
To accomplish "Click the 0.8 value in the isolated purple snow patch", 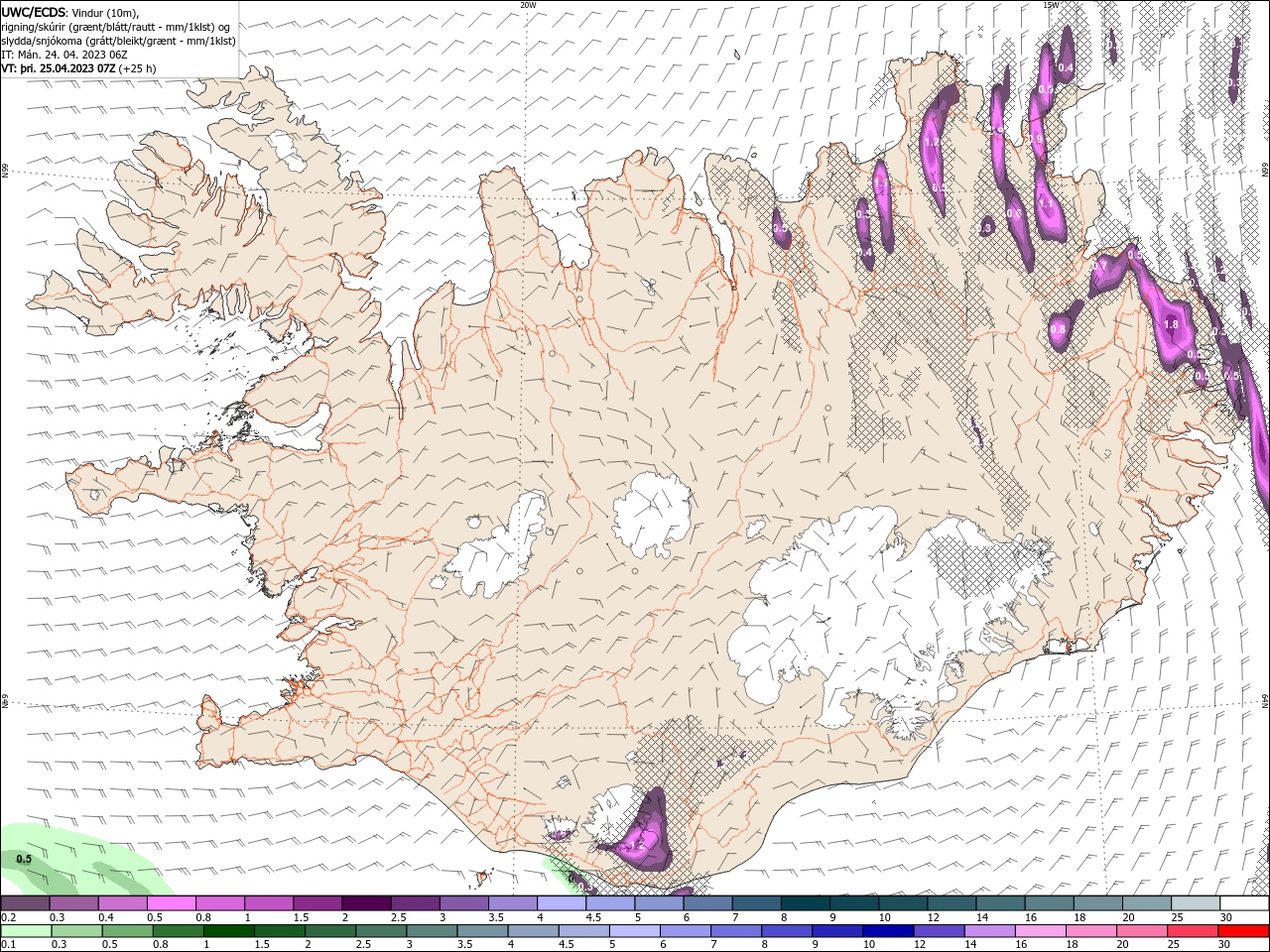I will tap(1058, 329).
